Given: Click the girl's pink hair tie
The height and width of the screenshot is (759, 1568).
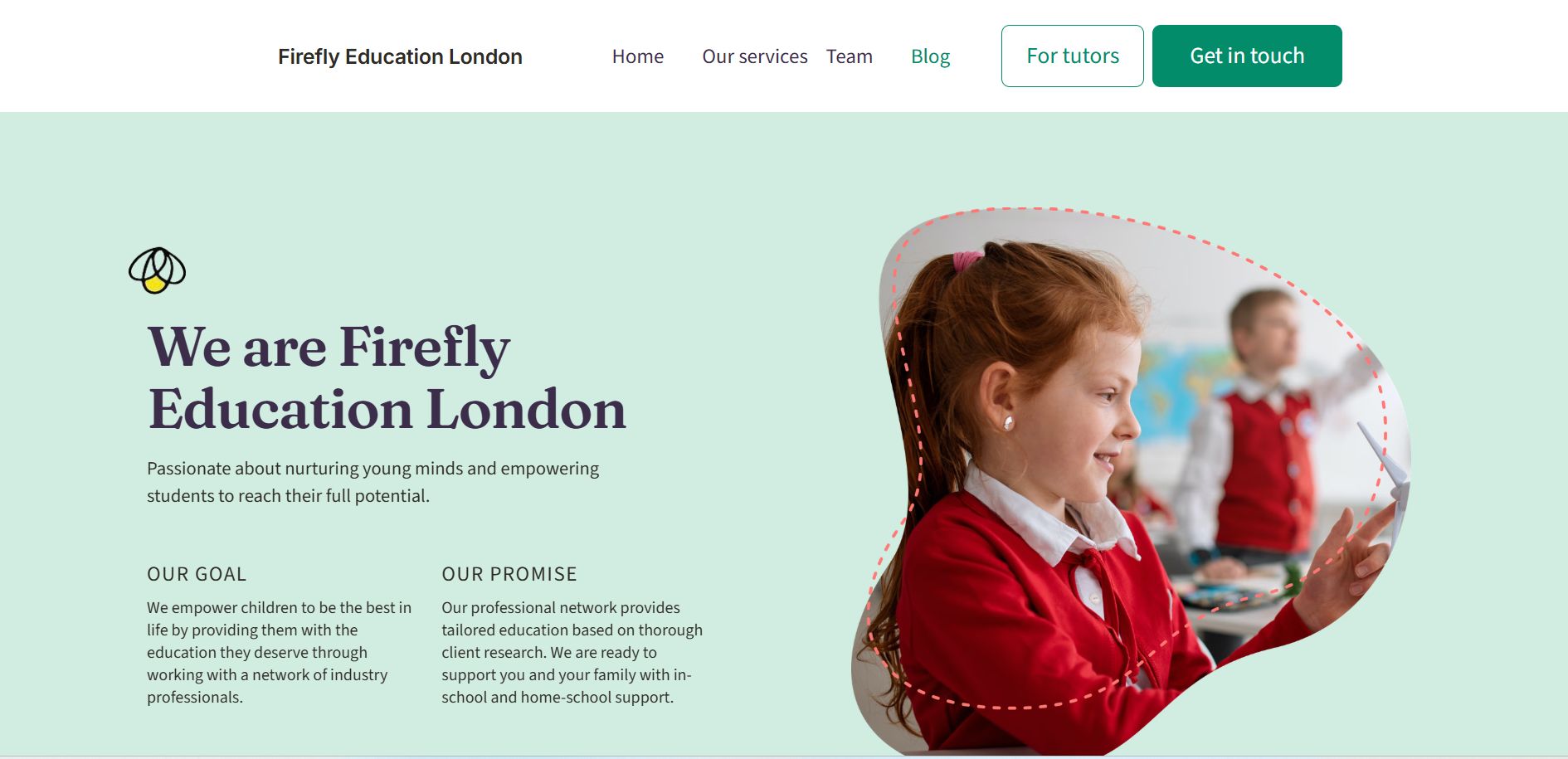Looking at the screenshot, I should click(967, 260).
